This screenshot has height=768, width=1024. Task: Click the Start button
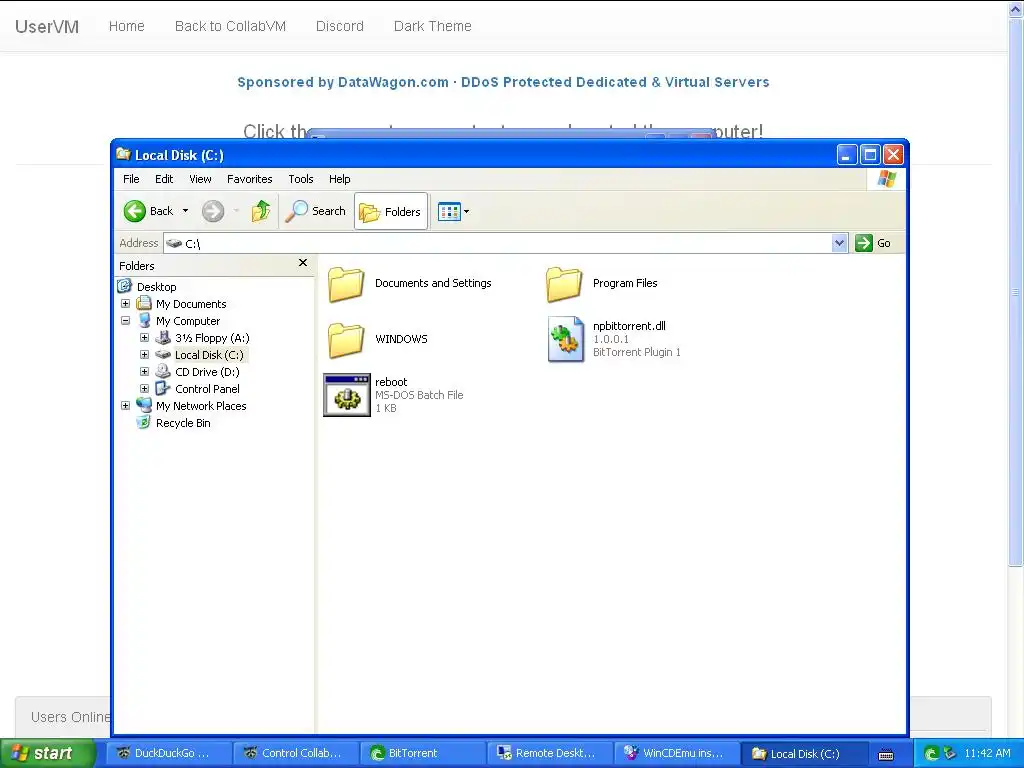point(46,753)
